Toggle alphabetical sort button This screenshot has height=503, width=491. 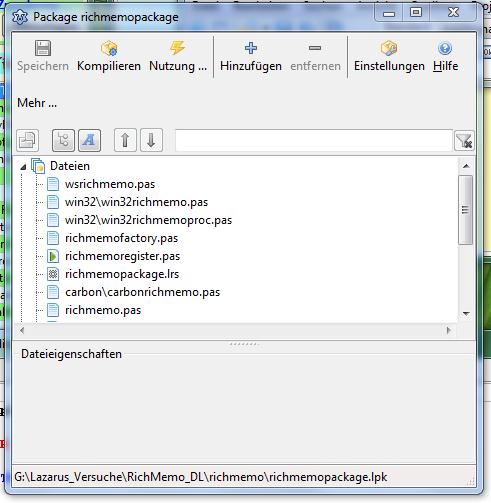pyautogui.click(x=89, y=140)
